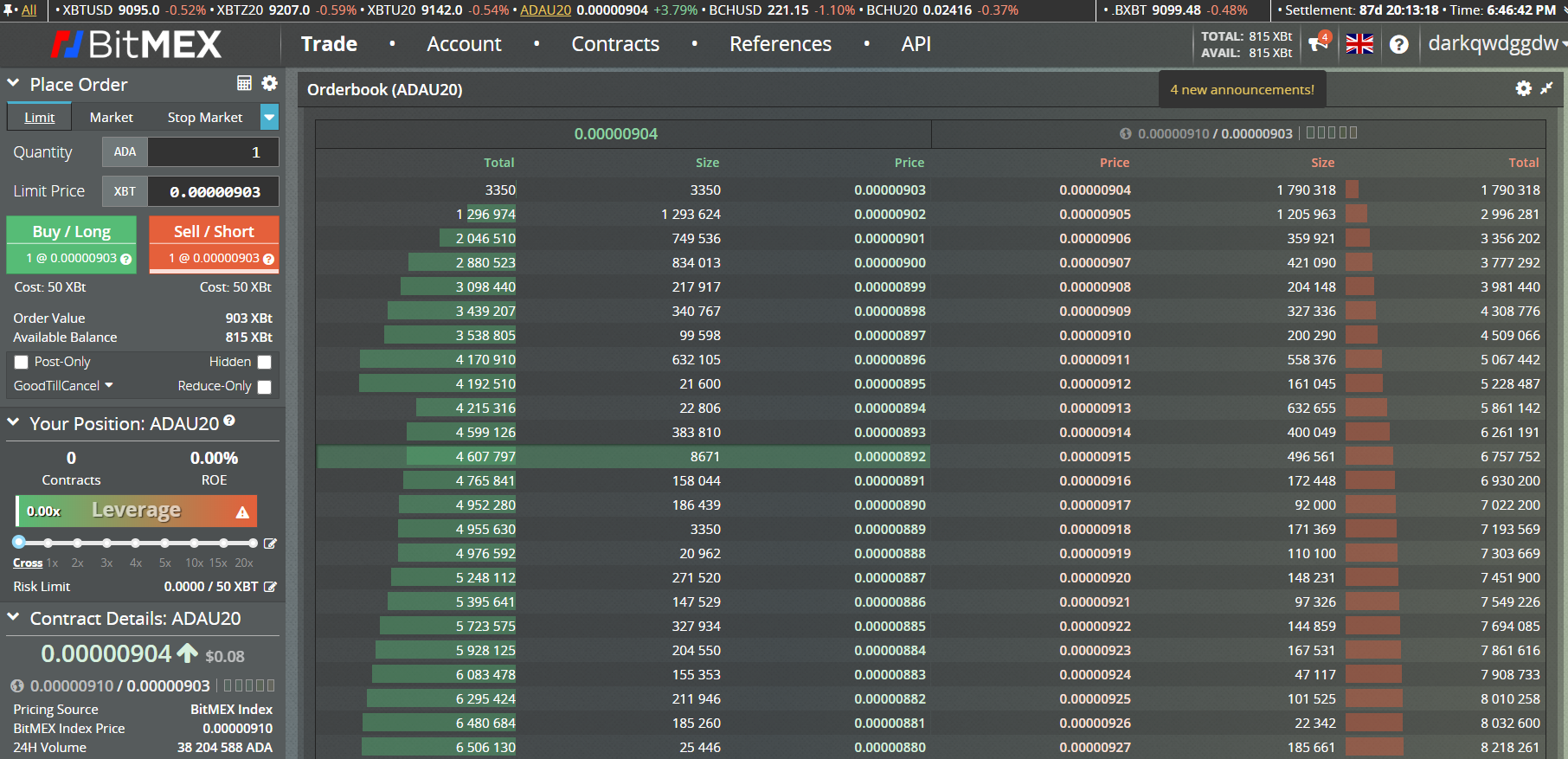Set leverage to 20x

coord(244,563)
